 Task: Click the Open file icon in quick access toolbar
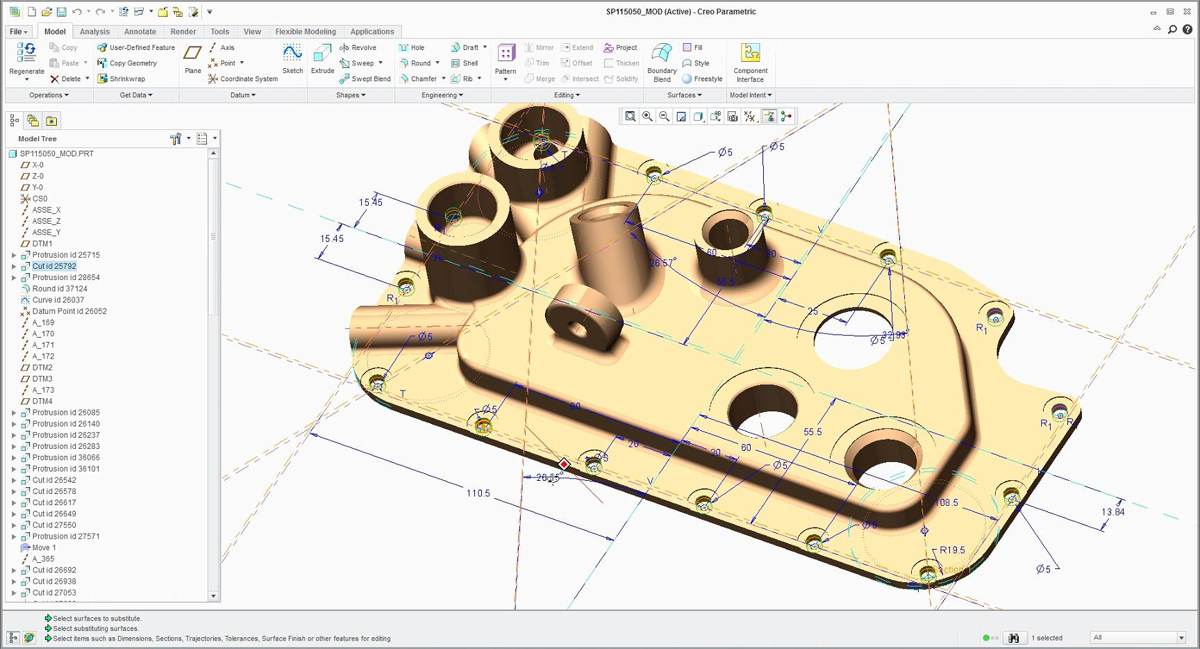coord(47,11)
